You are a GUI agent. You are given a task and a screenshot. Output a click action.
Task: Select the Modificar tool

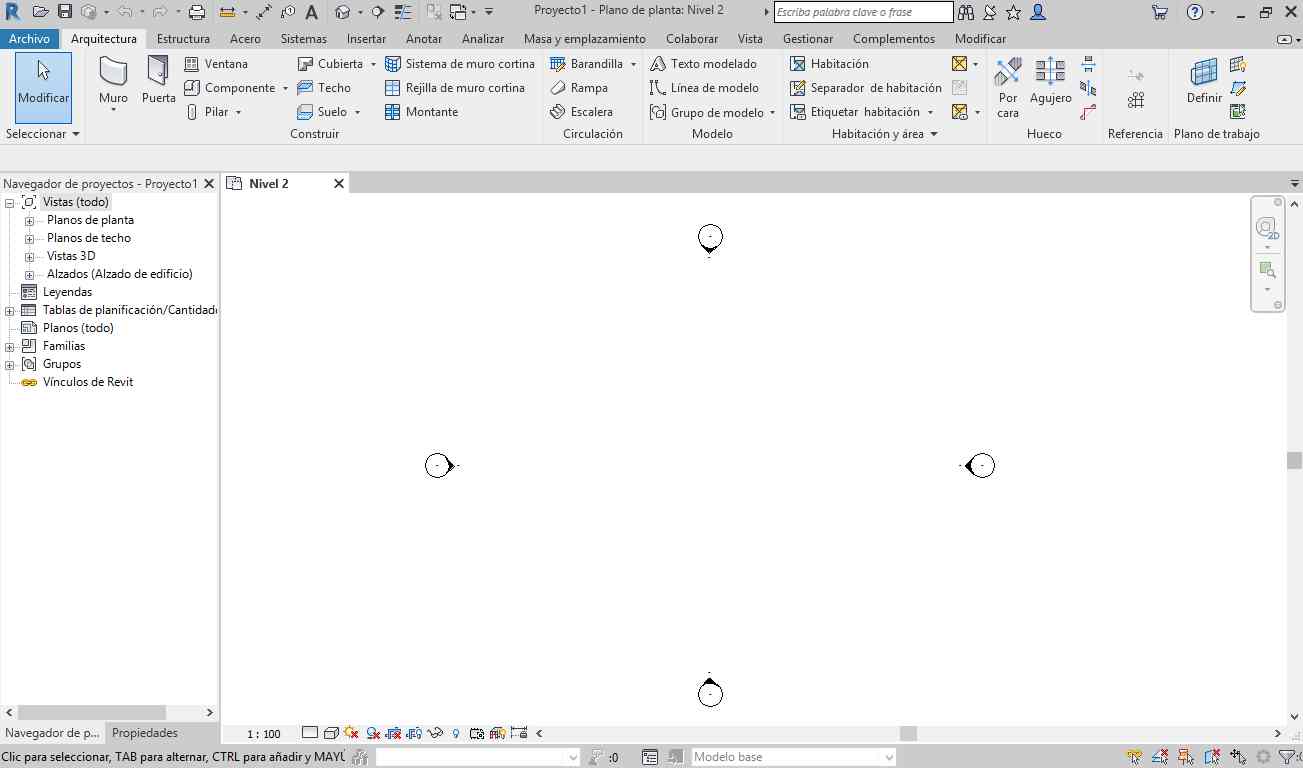click(43, 87)
